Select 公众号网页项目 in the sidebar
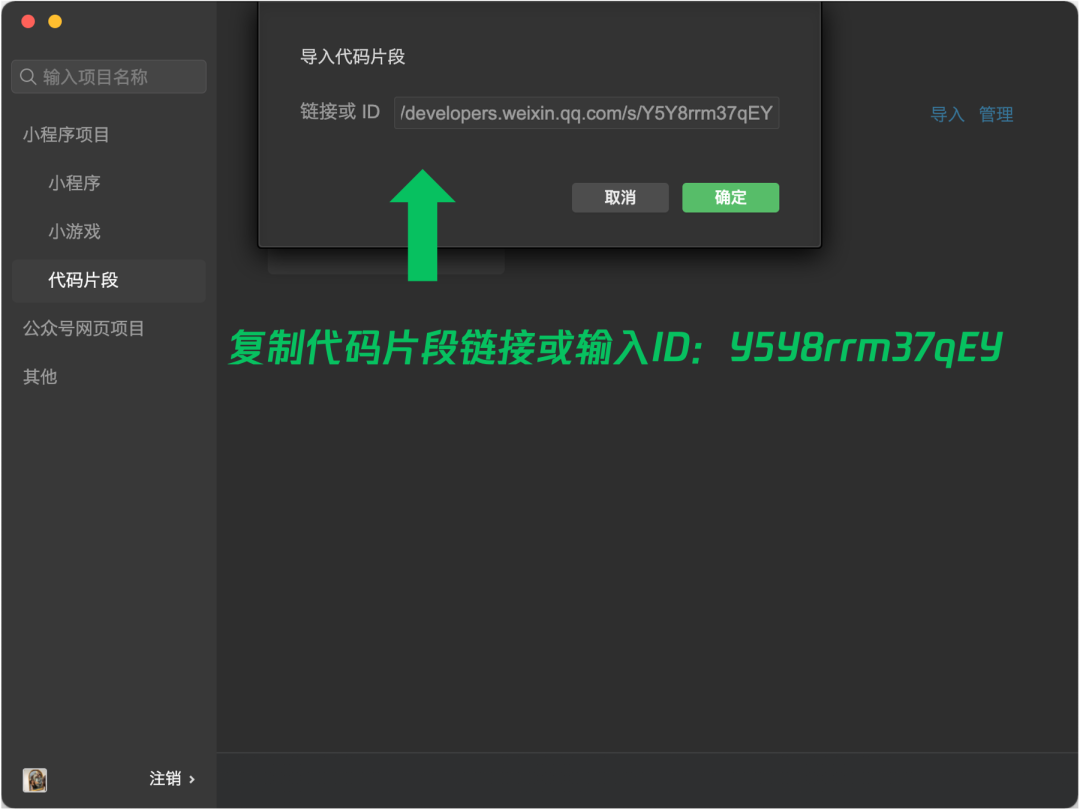 [x=83, y=329]
